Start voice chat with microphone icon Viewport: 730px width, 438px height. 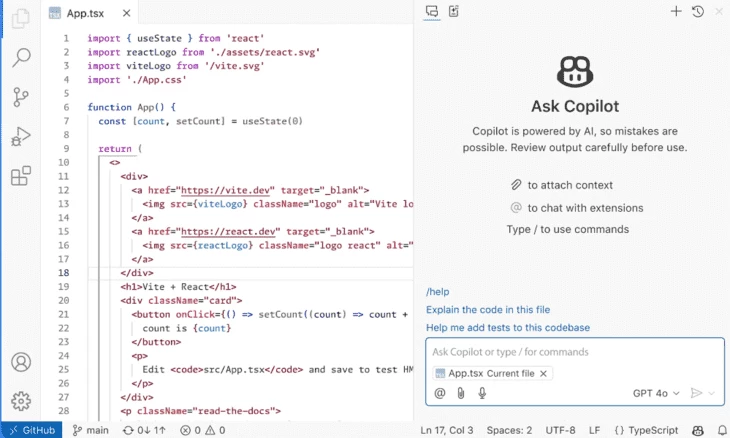coord(482,393)
